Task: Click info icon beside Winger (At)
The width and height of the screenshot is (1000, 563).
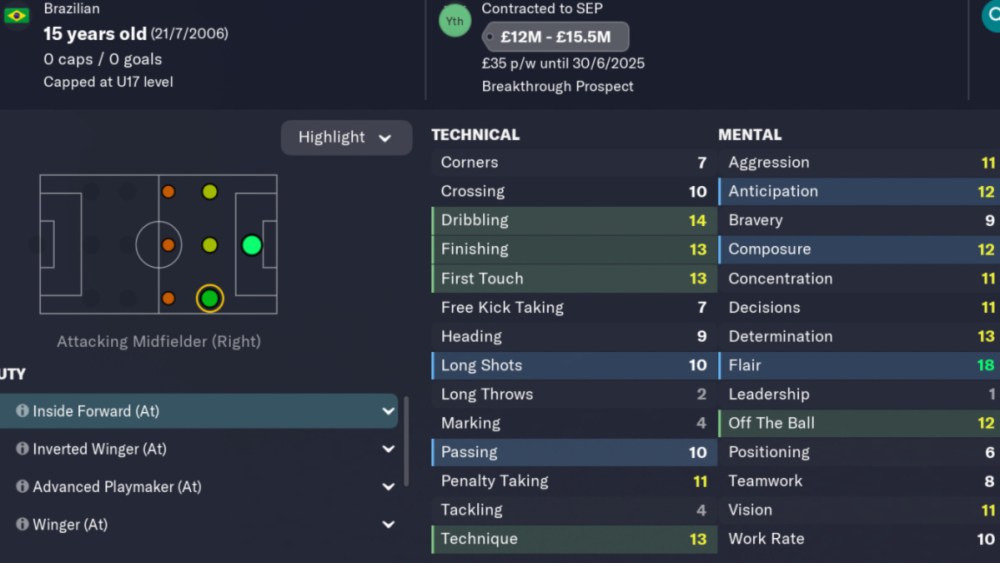Action: [x=22, y=524]
